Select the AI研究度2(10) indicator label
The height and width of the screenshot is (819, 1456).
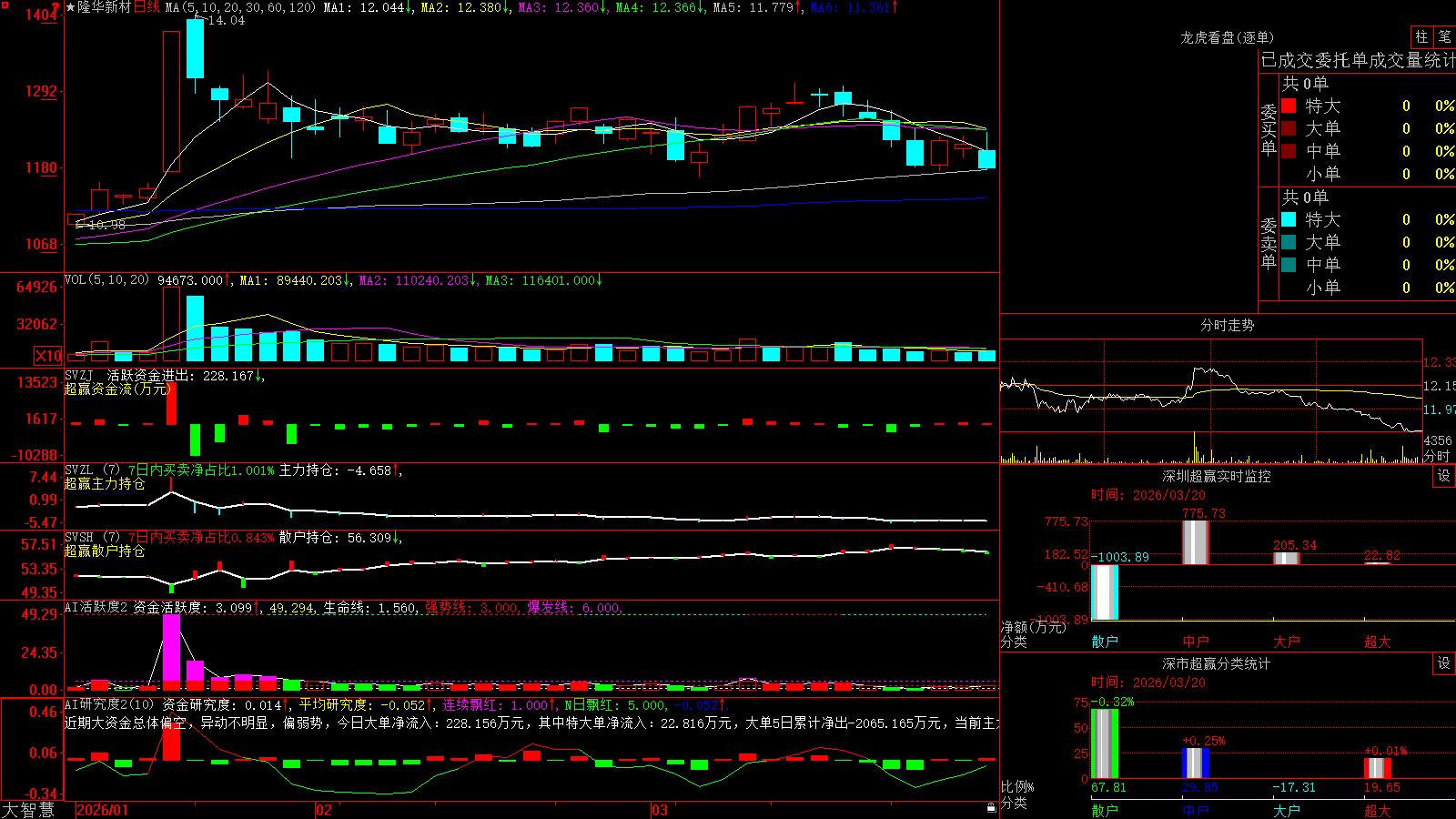[x=109, y=704]
